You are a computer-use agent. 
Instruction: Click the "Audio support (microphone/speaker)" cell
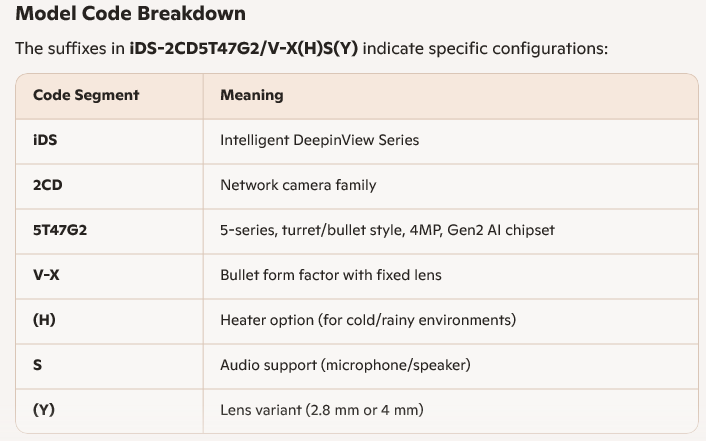click(x=345, y=365)
